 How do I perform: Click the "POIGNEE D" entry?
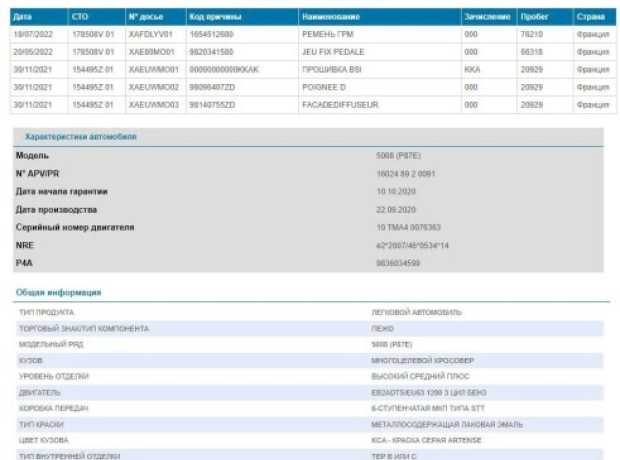(x=324, y=87)
